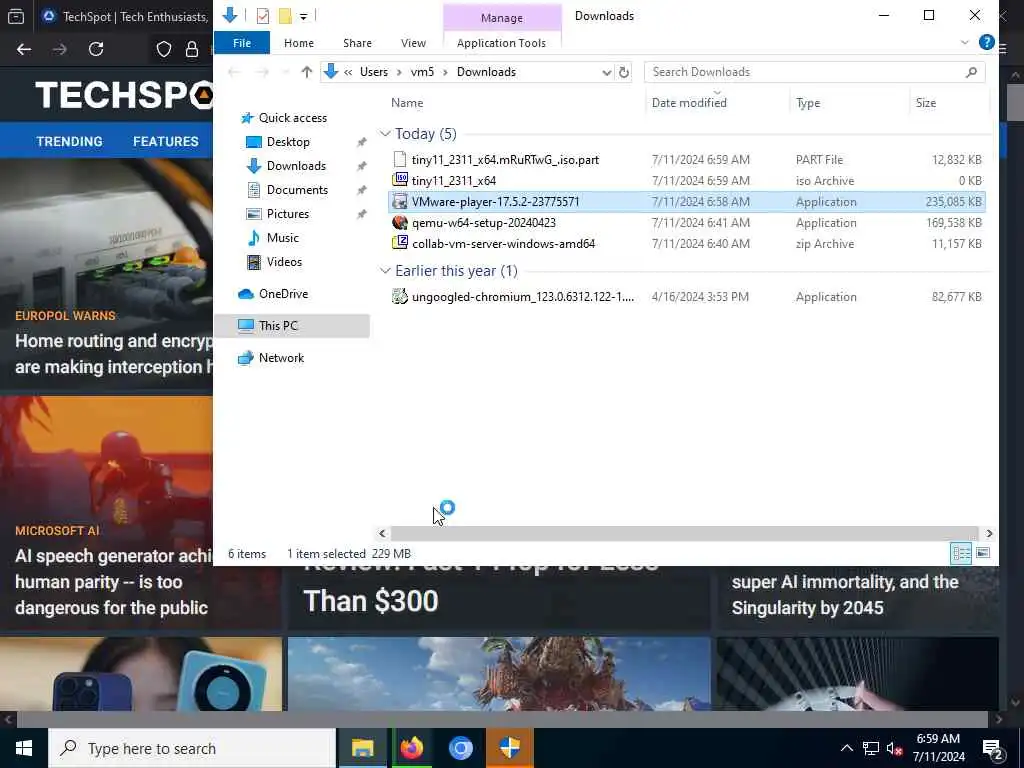The height and width of the screenshot is (768, 1024).
Task: Expand the address bar history dropdown
Action: click(x=607, y=72)
